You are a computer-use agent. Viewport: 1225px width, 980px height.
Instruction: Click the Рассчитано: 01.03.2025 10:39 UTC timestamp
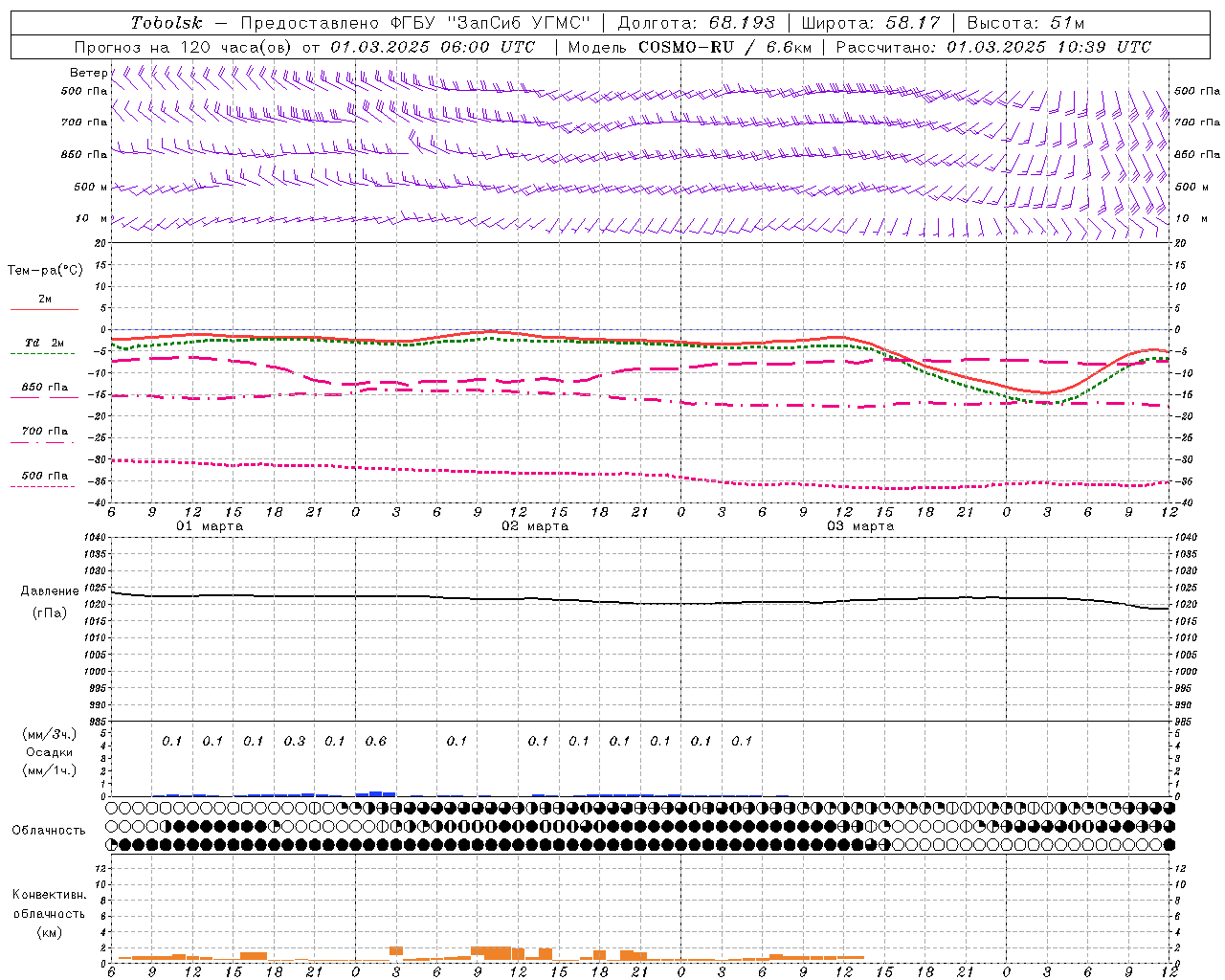click(x=993, y=47)
